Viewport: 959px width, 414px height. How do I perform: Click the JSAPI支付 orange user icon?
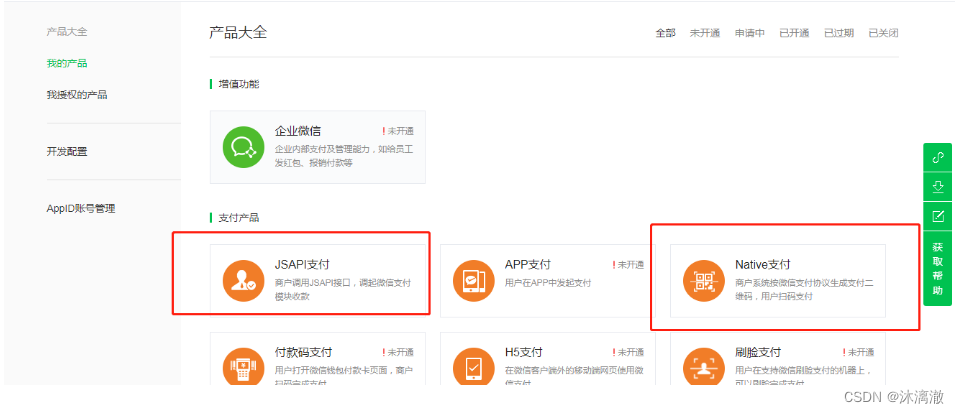pyautogui.click(x=243, y=281)
